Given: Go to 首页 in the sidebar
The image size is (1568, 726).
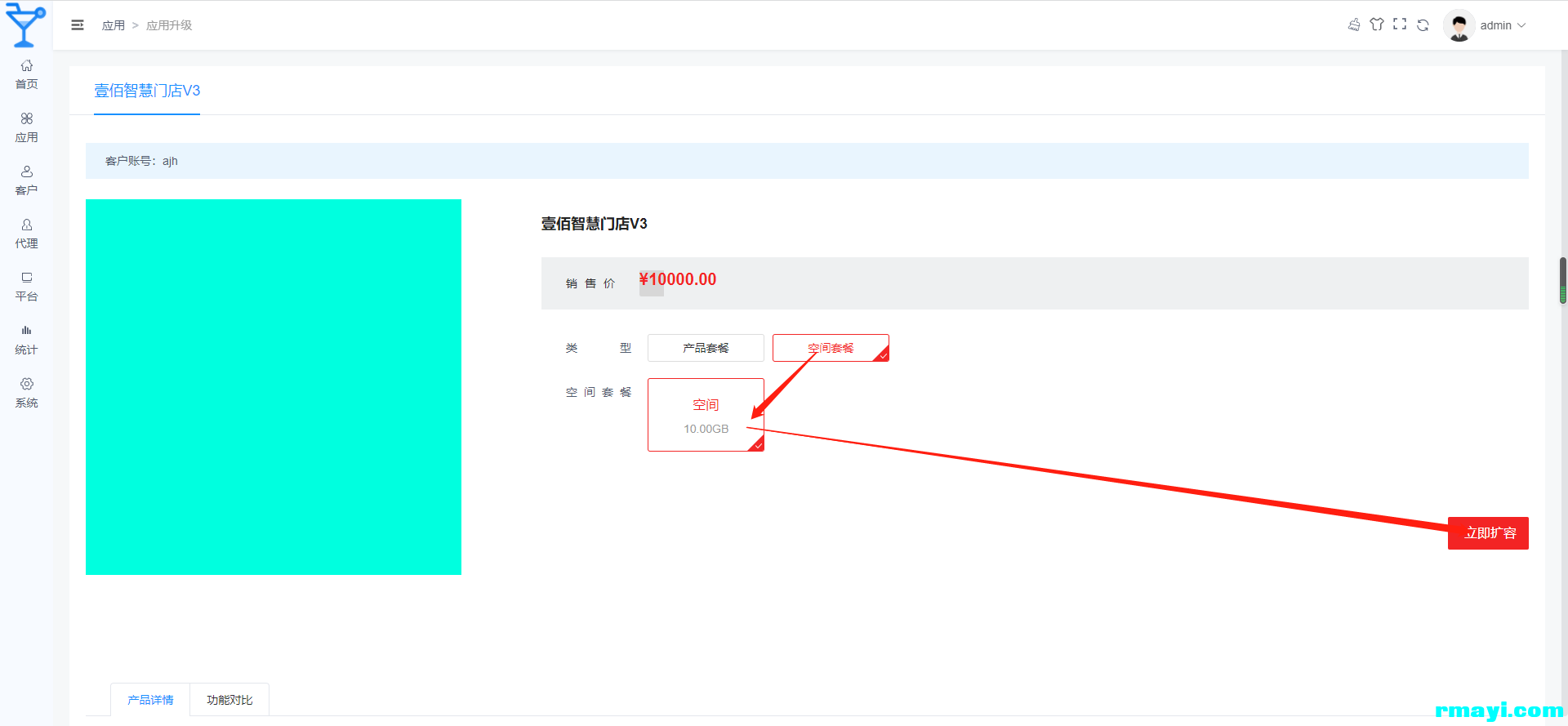Looking at the screenshot, I should 26,74.
